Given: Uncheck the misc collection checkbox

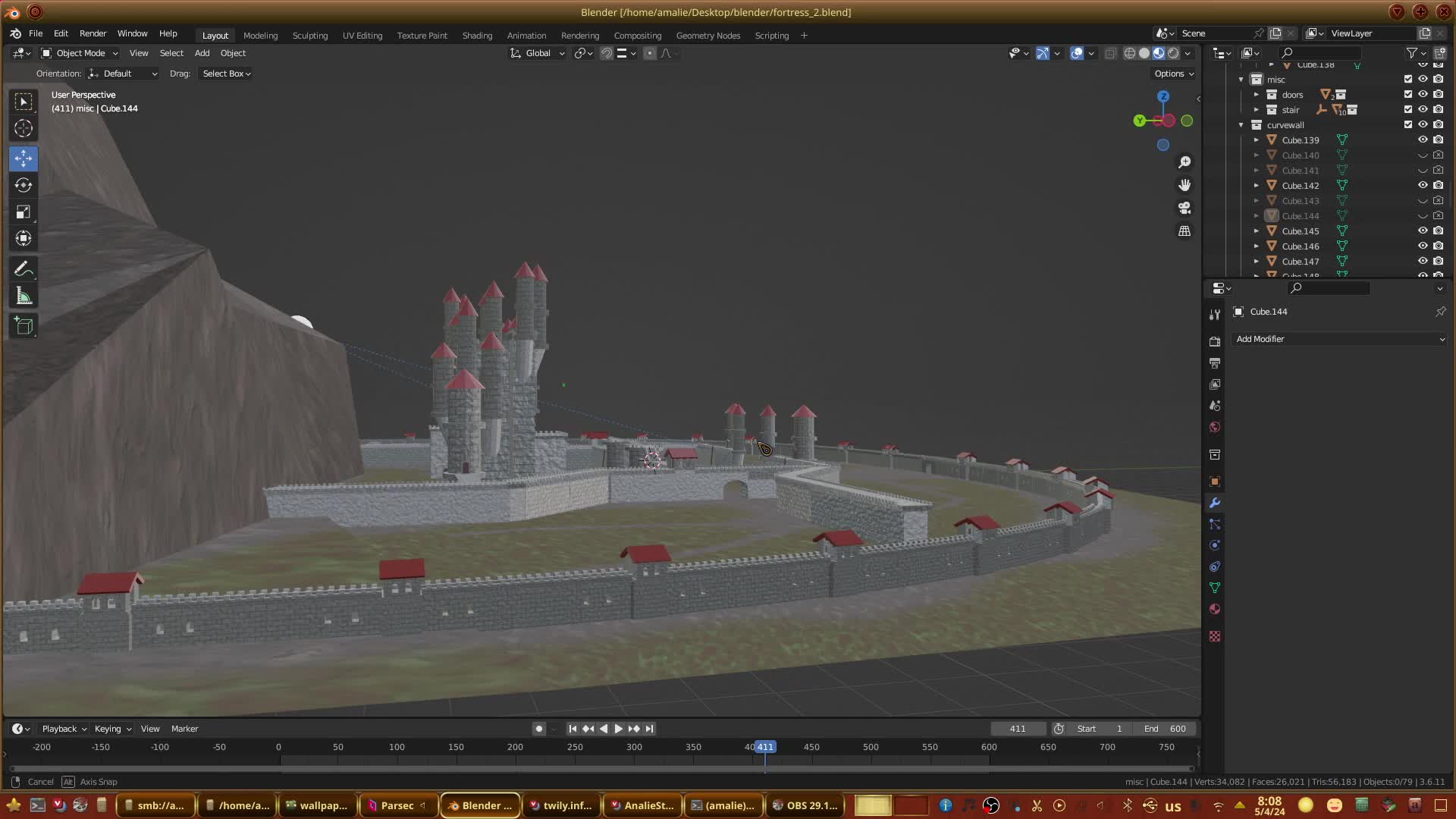Looking at the screenshot, I should click(1408, 79).
